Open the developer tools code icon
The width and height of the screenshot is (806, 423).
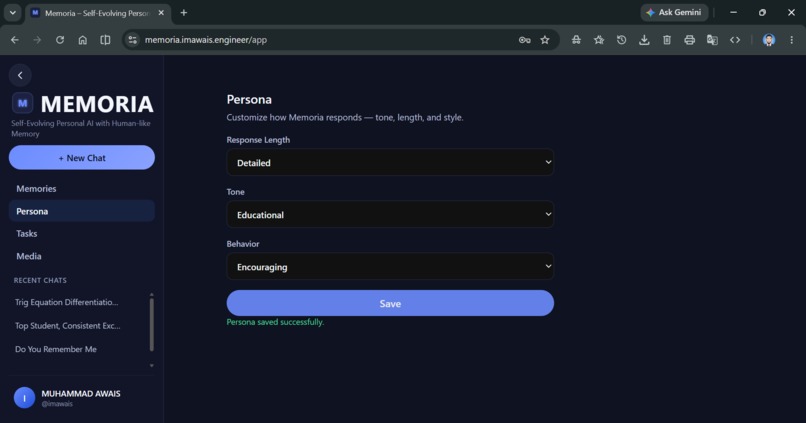[x=735, y=40]
